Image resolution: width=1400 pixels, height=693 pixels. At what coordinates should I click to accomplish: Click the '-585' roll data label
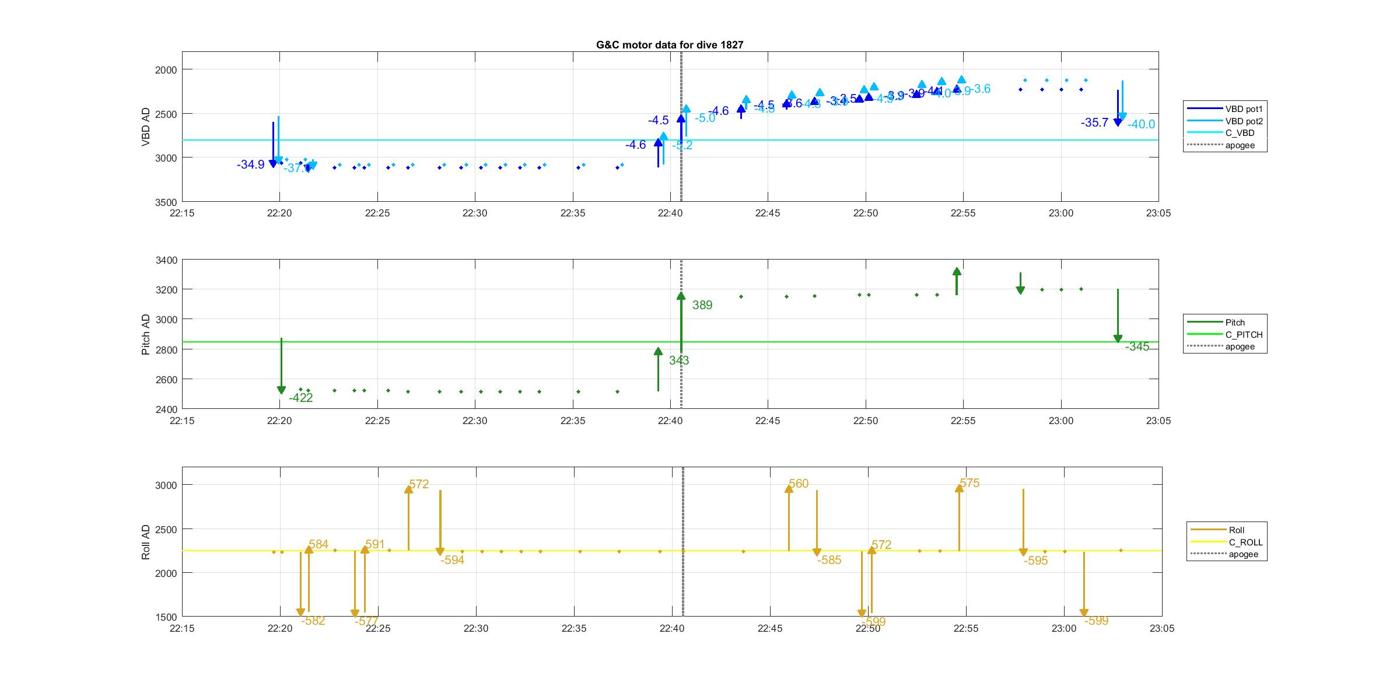[829, 560]
